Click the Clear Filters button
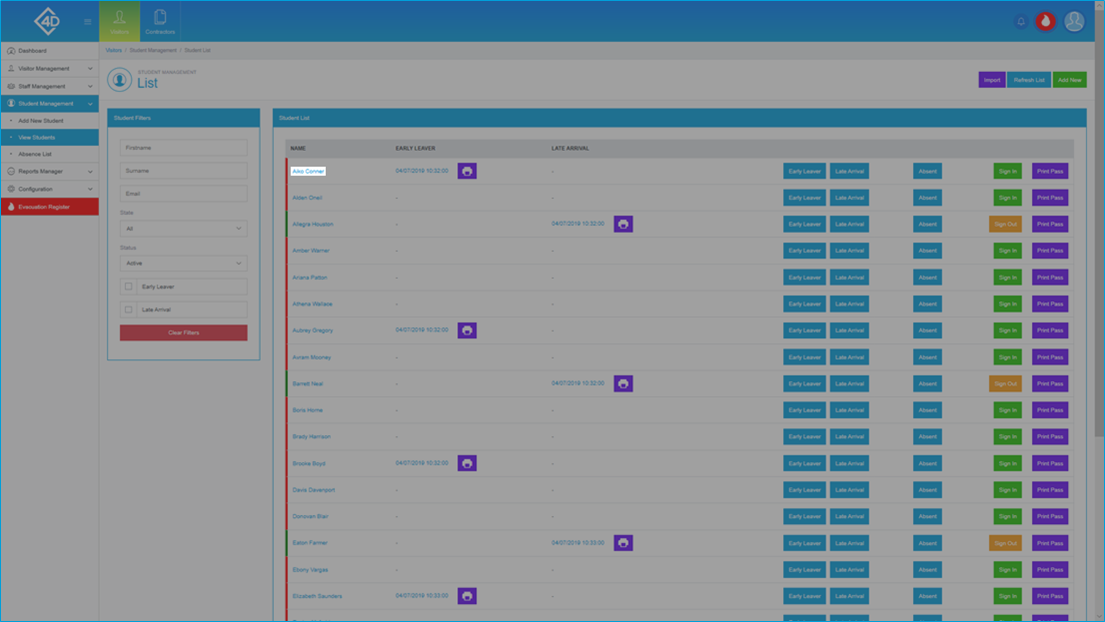Image resolution: width=1105 pixels, height=622 pixels. tap(183, 332)
